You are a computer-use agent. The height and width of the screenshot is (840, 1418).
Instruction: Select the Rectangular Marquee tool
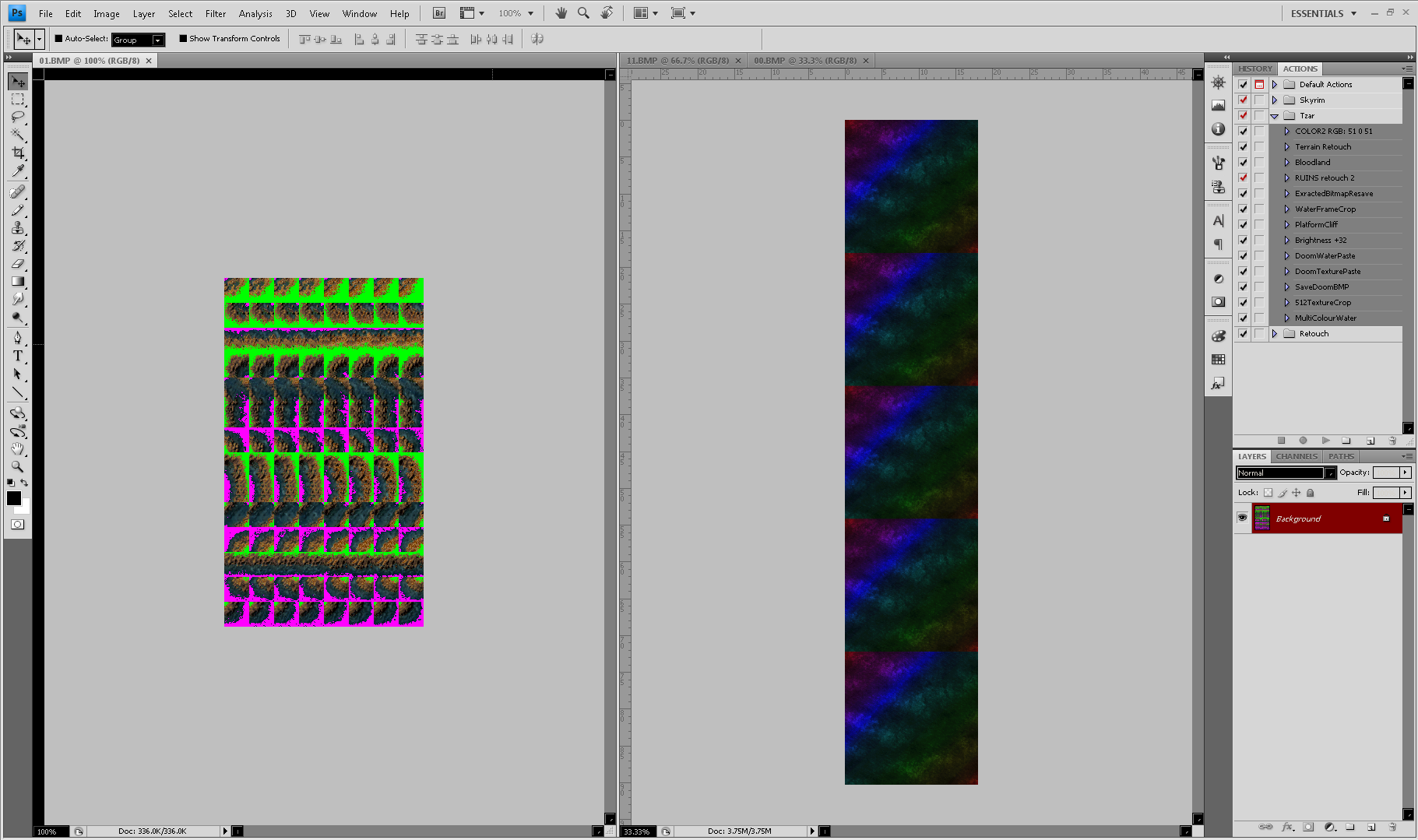pyautogui.click(x=18, y=100)
